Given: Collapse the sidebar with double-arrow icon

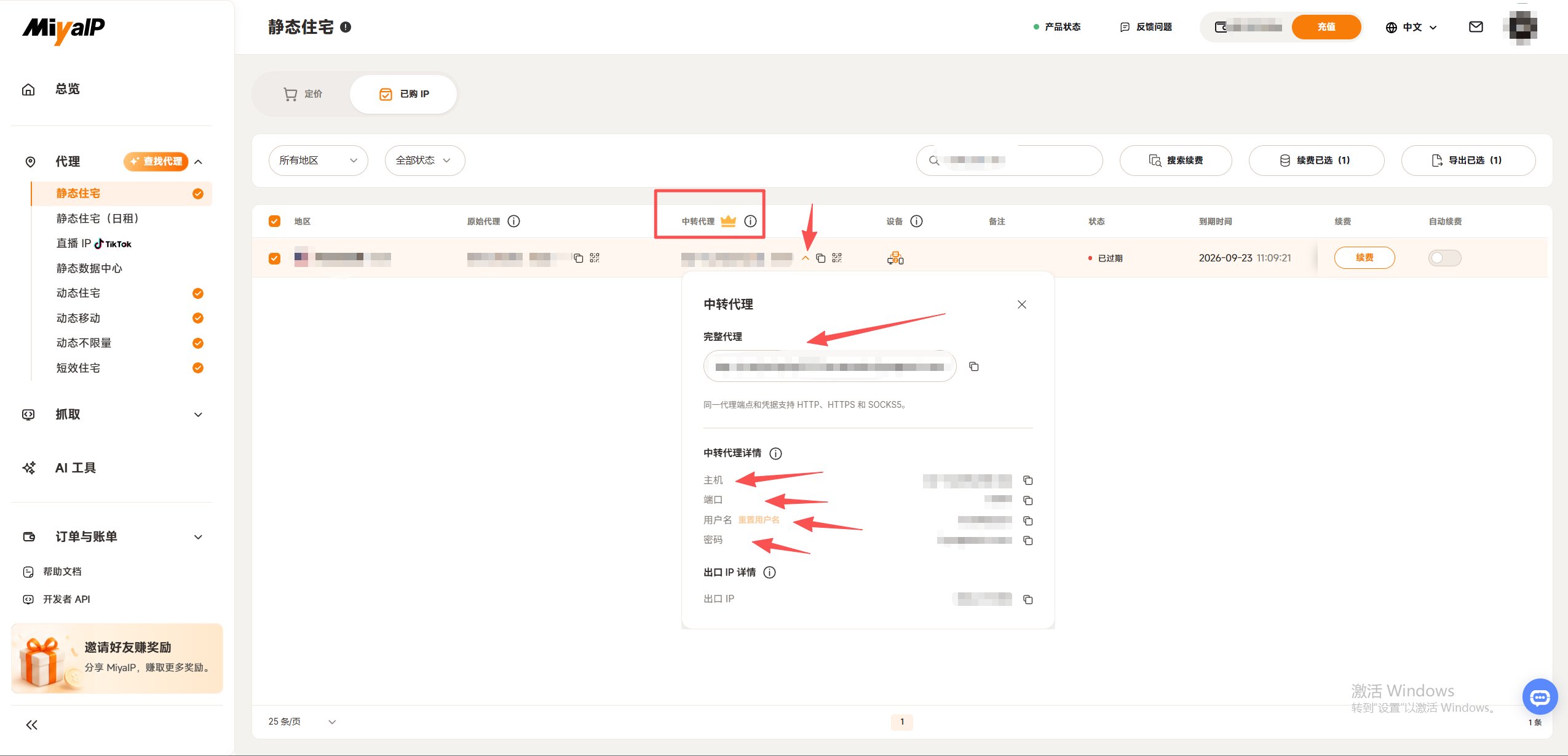Looking at the screenshot, I should click(x=32, y=725).
